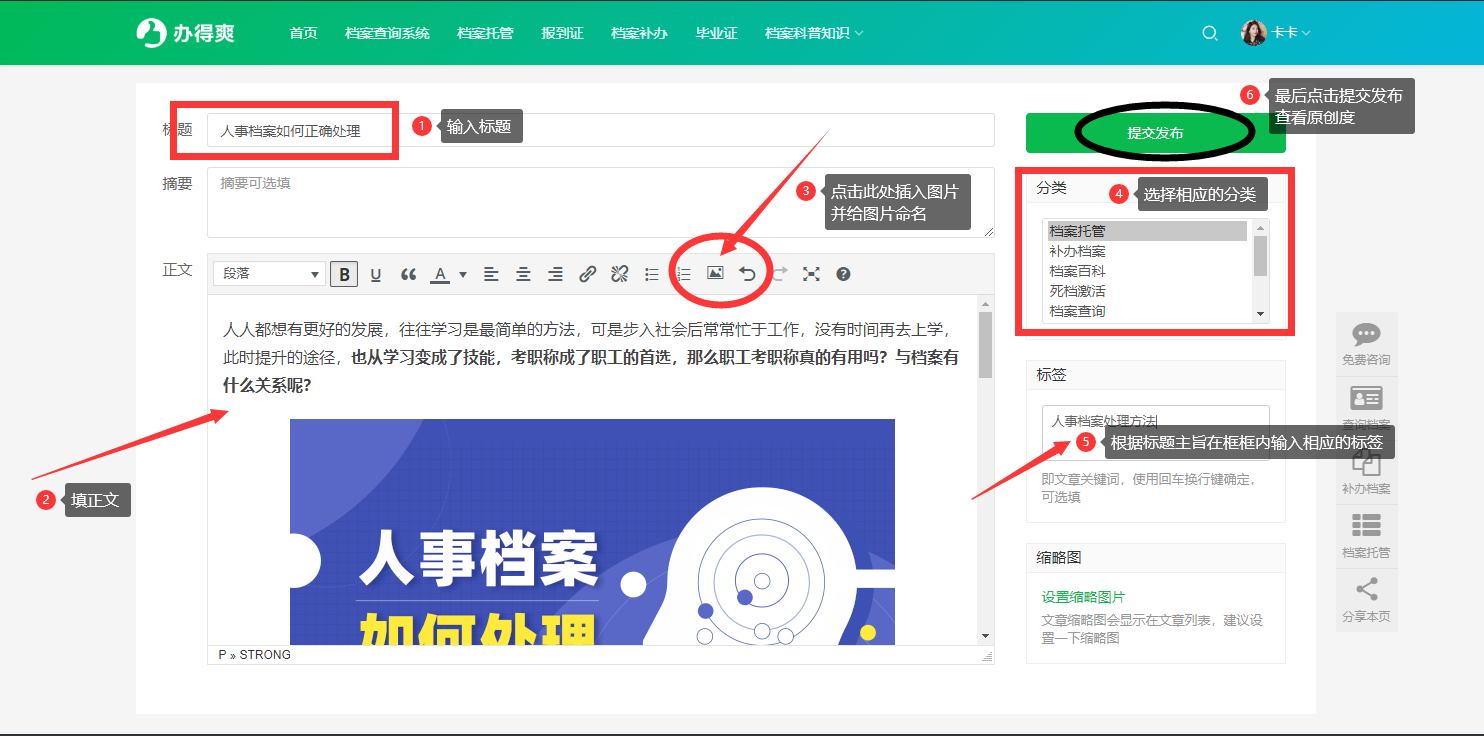1484x736 pixels.
Task: Open 档案查询系统 in the navigation bar
Action: point(387,33)
